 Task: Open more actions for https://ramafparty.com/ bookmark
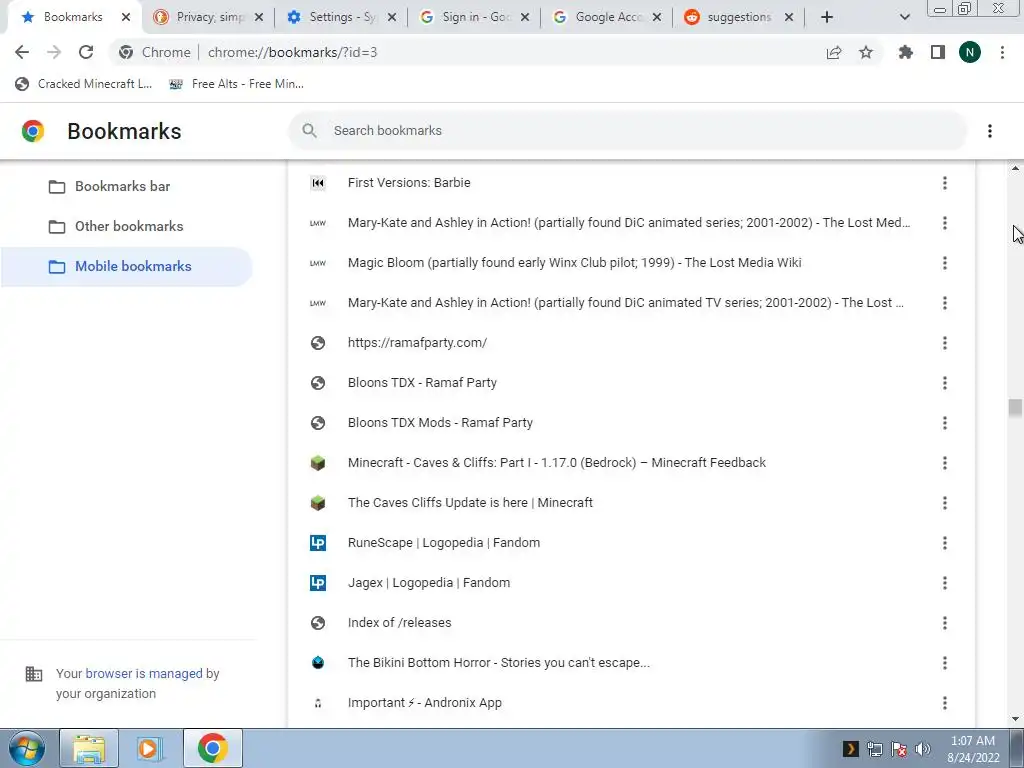(x=944, y=343)
